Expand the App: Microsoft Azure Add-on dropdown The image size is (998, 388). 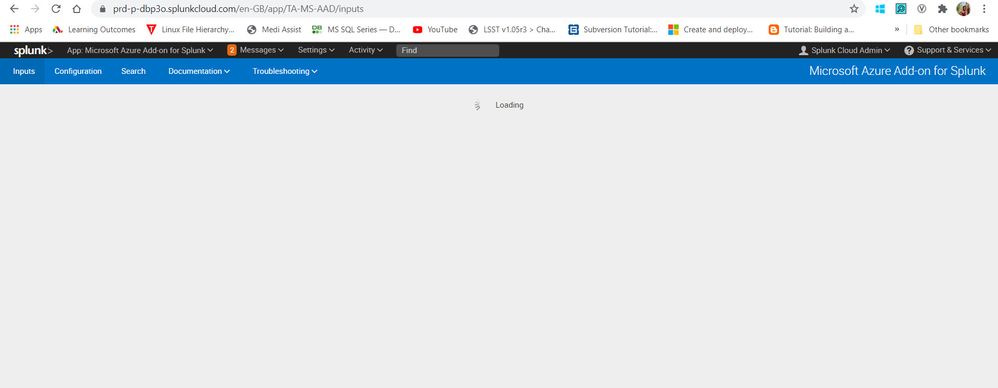click(x=140, y=50)
